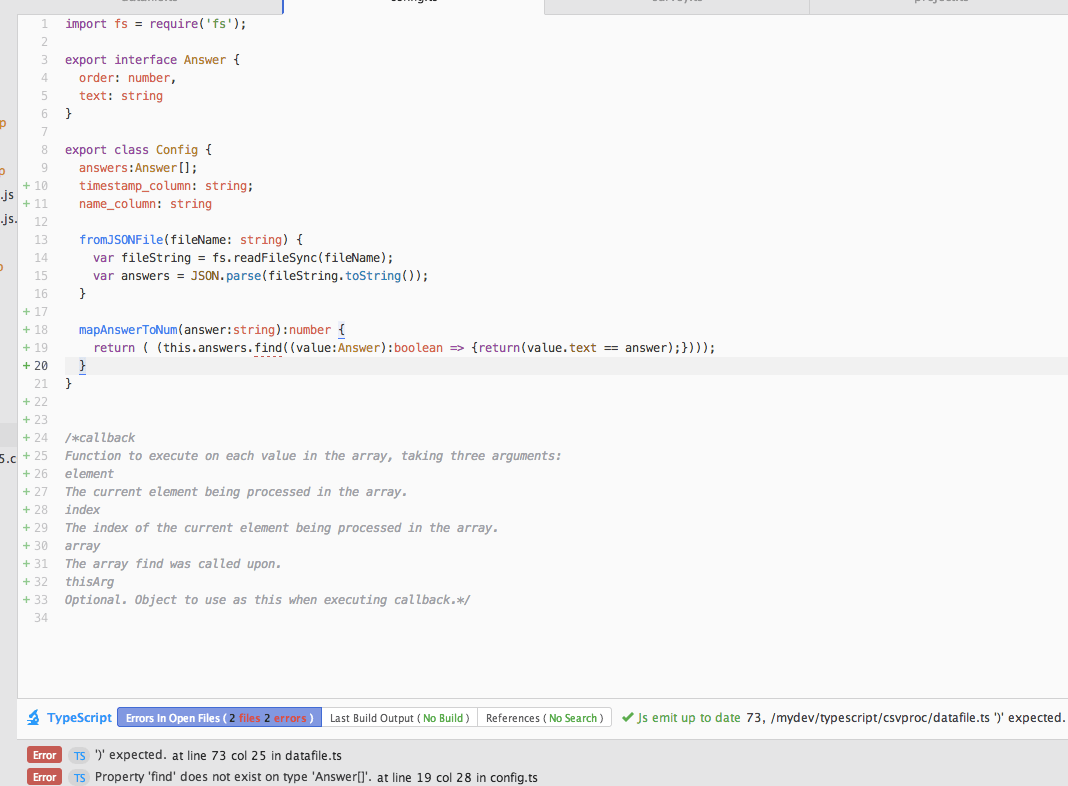Viewport: 1068px width, 786px height.
Task: Click 'text: string' property line
Action: (x=121, y=96)
